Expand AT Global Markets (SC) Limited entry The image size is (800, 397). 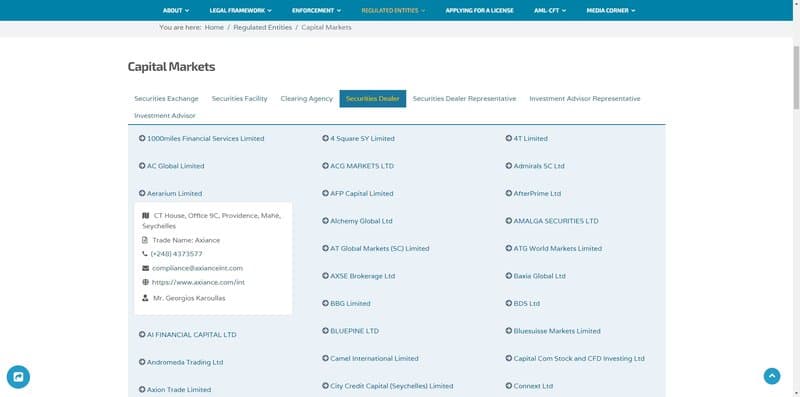376,249
